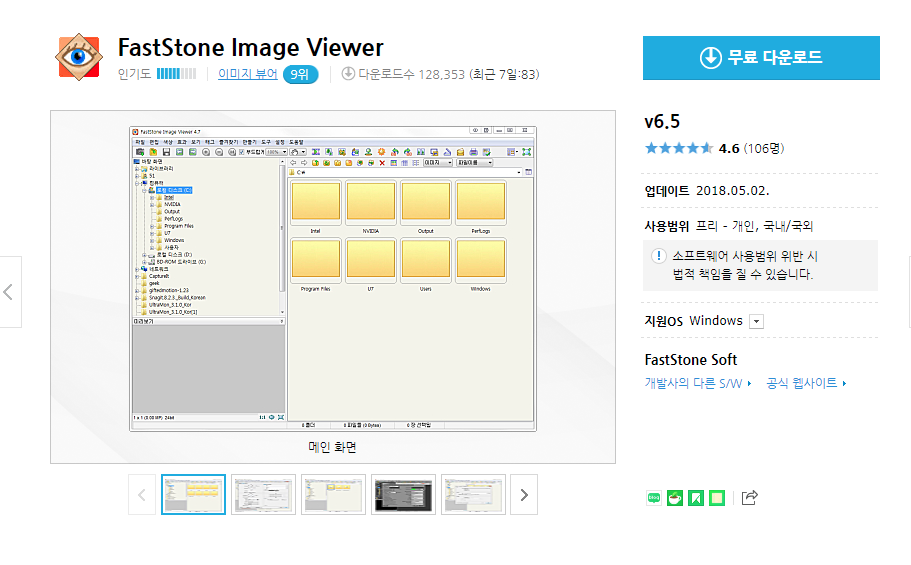911x565 pixels.
Task: Open the 이미지 뷰어 category link
Action: point(248,74)
